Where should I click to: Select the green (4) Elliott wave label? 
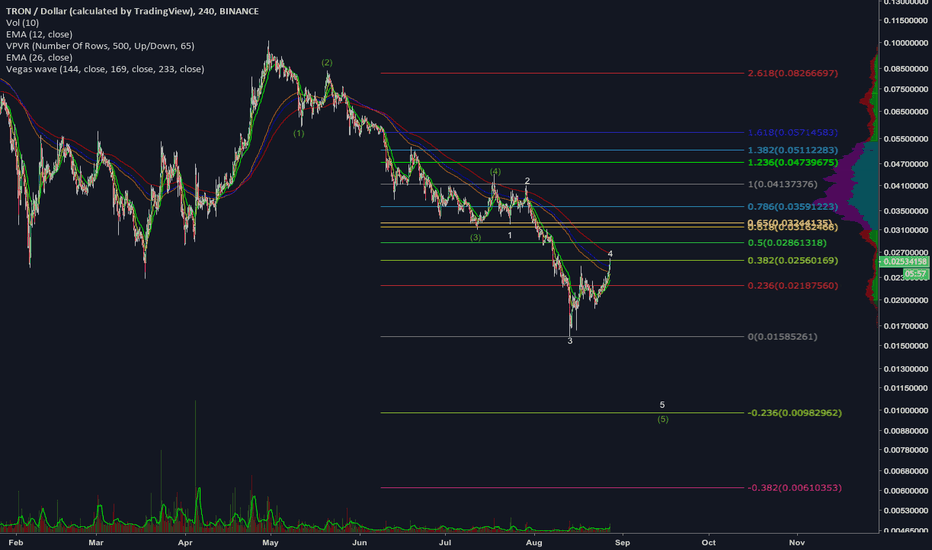[495, 172]
